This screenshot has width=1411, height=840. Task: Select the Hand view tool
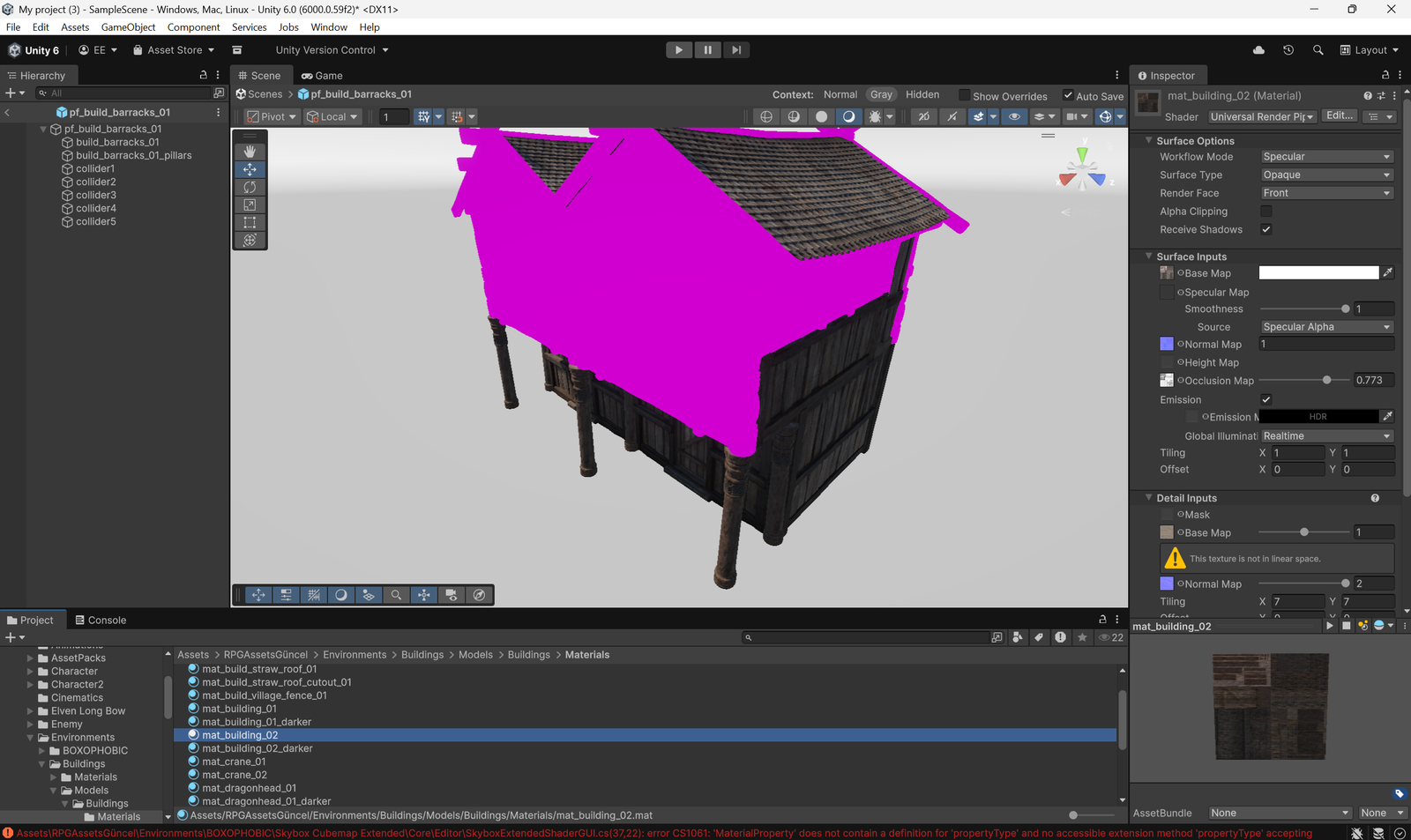[x=250, y=152]
